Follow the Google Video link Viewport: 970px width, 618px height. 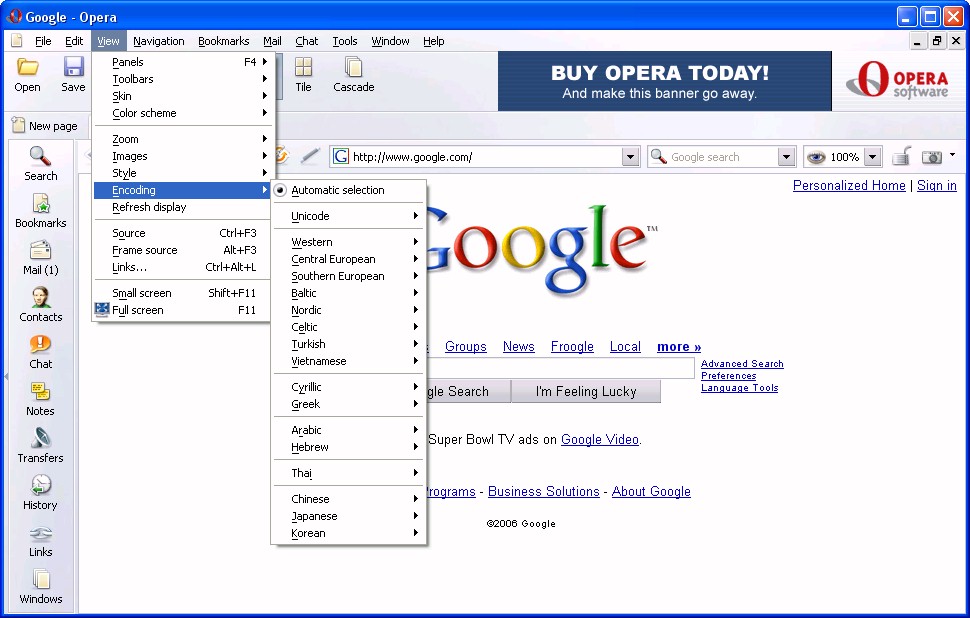click(x=599, y=439)
